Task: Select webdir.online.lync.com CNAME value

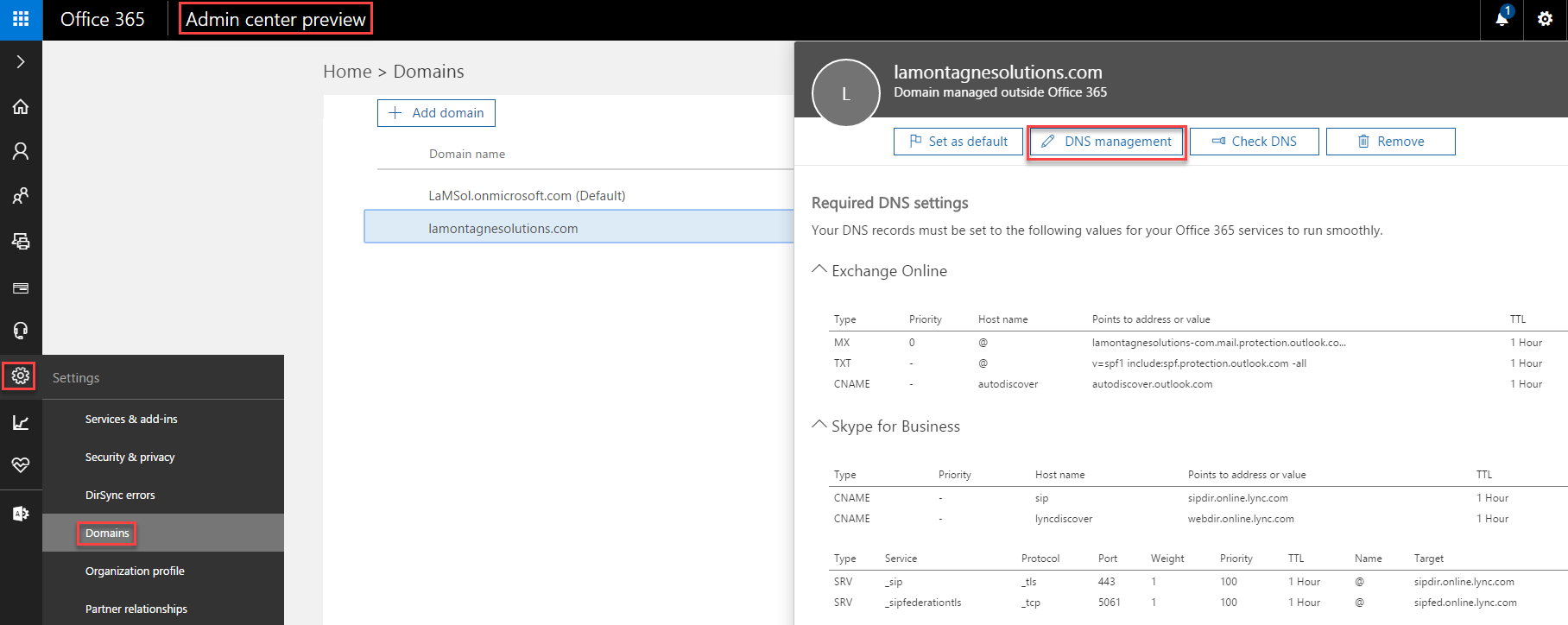Action: (x=1241, y=519)
